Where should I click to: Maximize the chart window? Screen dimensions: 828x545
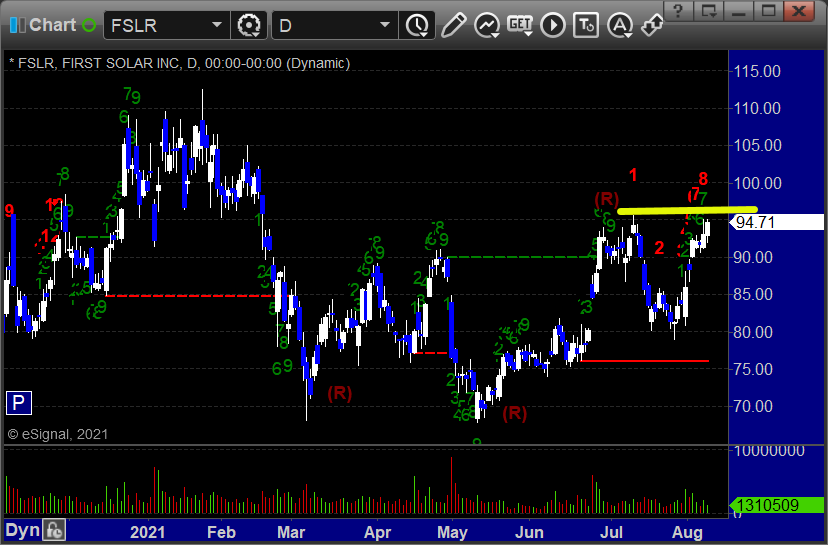click(x=768, y=11)
